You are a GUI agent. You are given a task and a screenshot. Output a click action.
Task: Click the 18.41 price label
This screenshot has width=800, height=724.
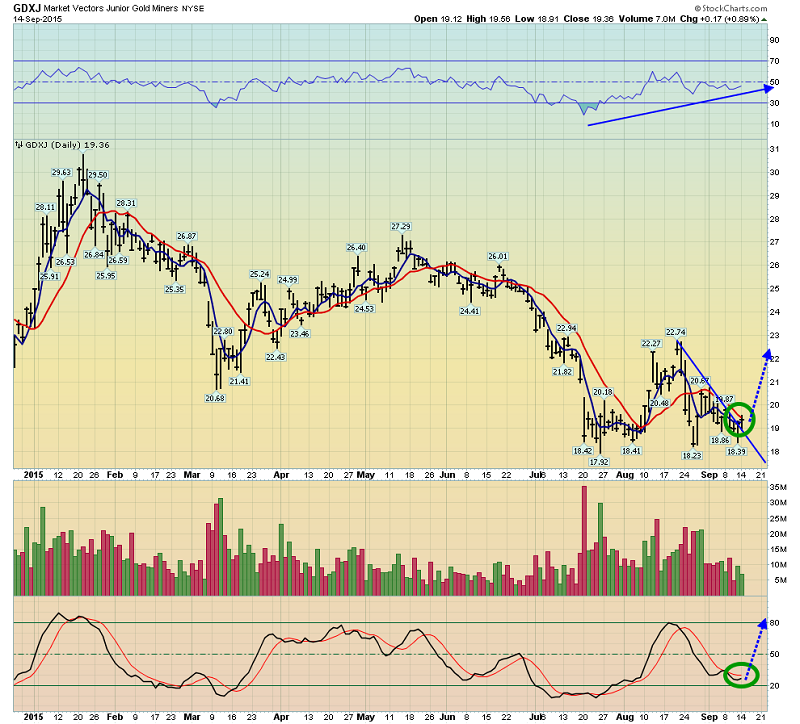[x=631, y=451]
